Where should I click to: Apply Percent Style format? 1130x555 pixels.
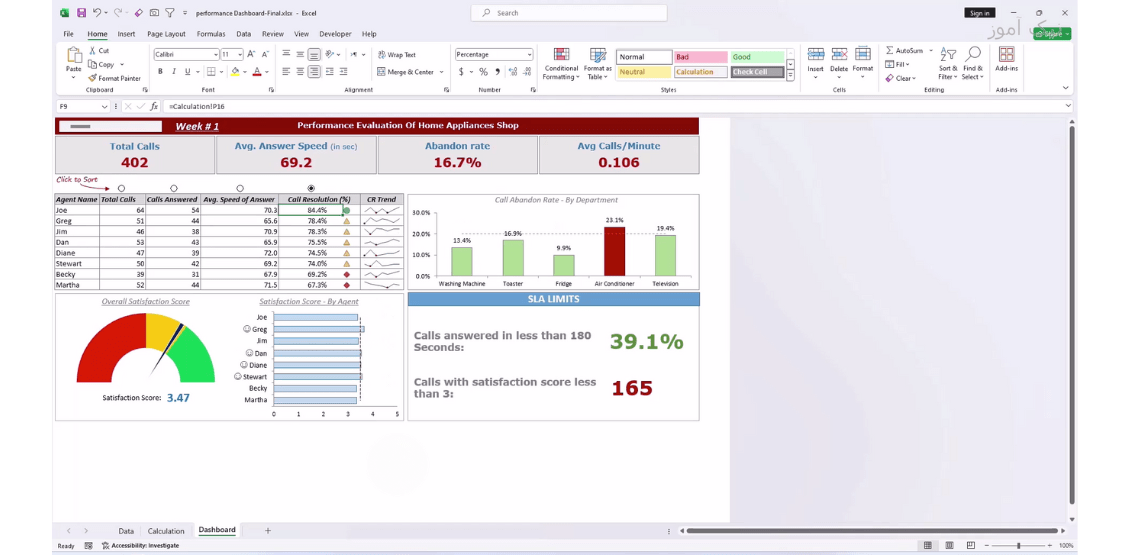tap(484, 71)
